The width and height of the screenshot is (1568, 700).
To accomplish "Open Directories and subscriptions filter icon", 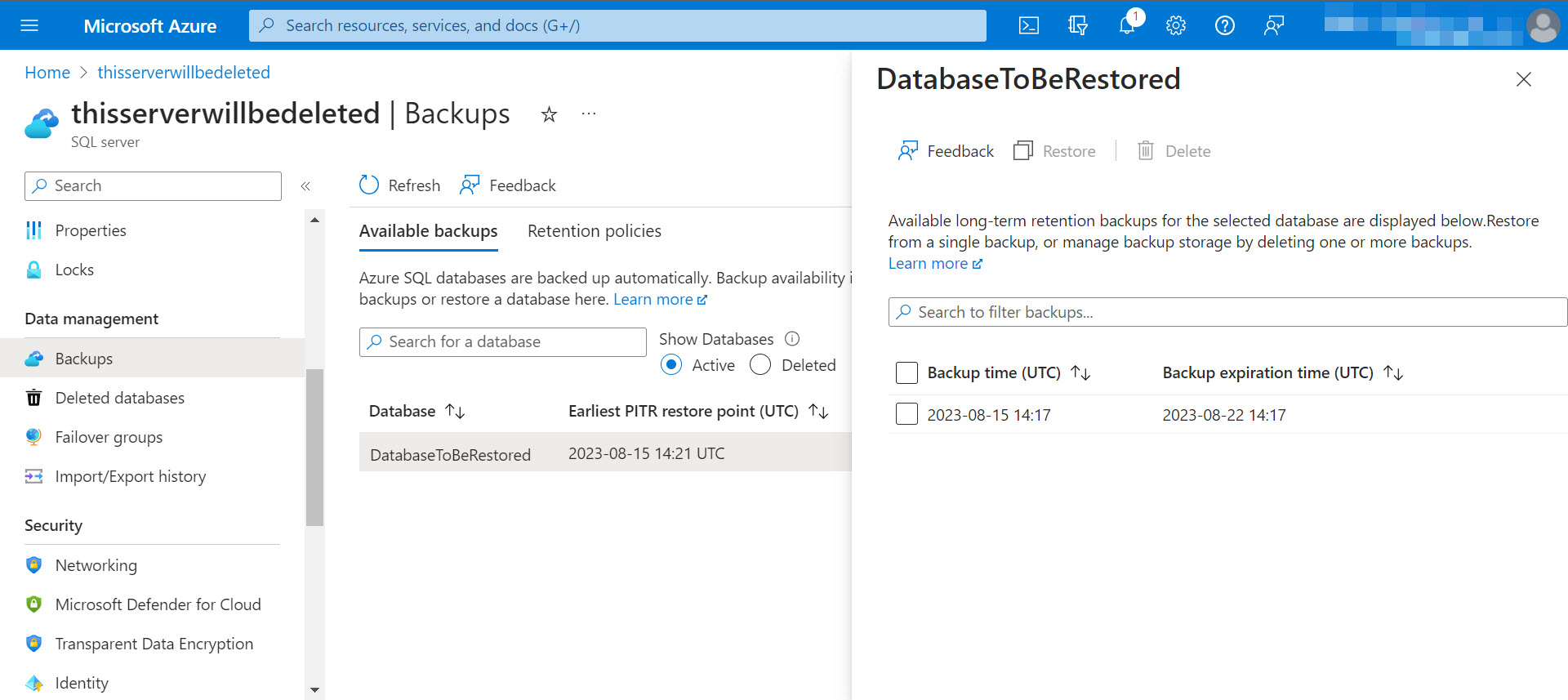I will (1078, 25).
